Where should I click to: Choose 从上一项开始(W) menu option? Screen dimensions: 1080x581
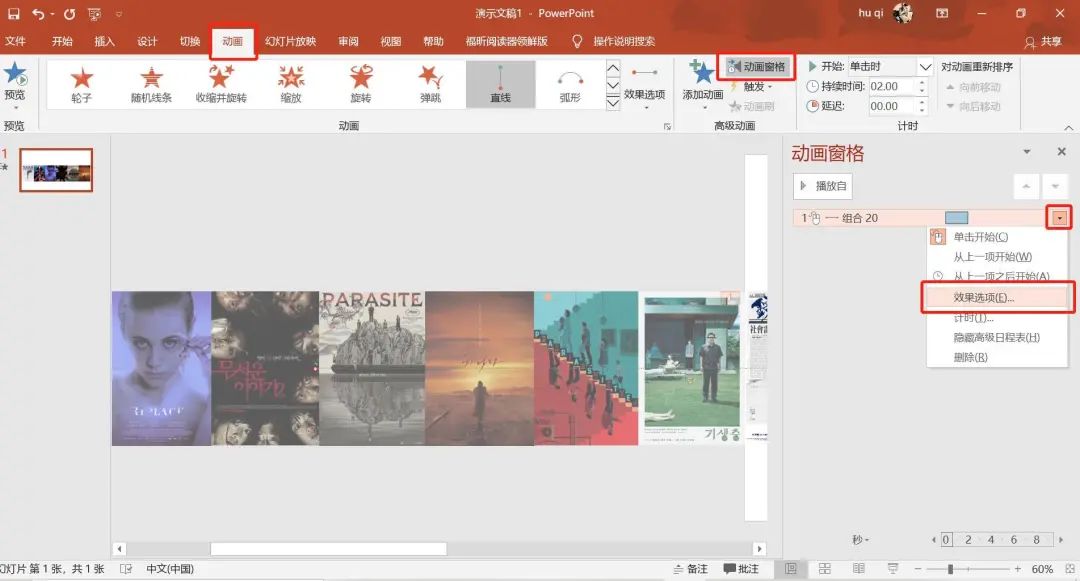997,257
